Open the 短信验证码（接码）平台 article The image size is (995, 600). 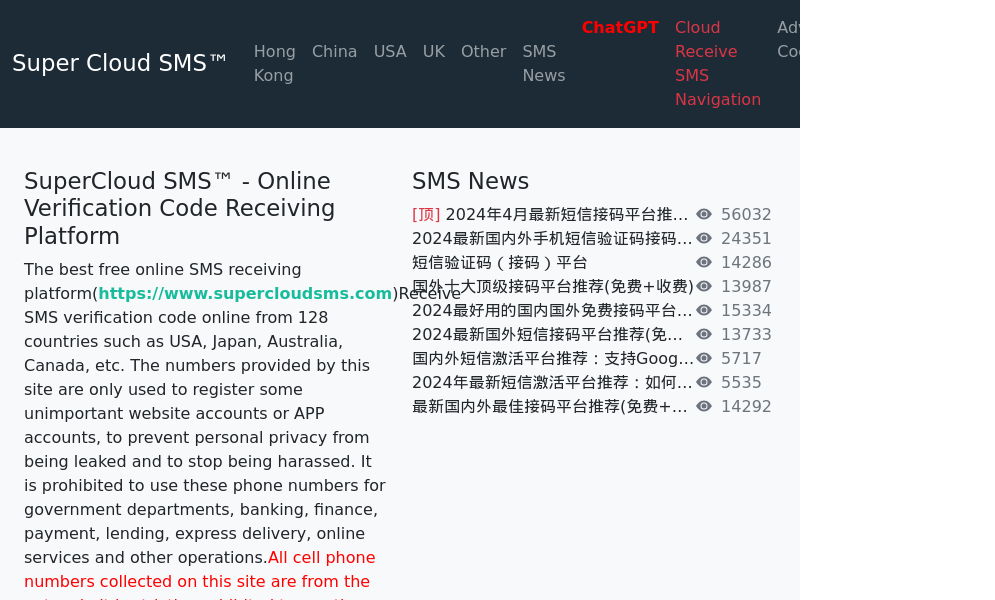[500, 262]
